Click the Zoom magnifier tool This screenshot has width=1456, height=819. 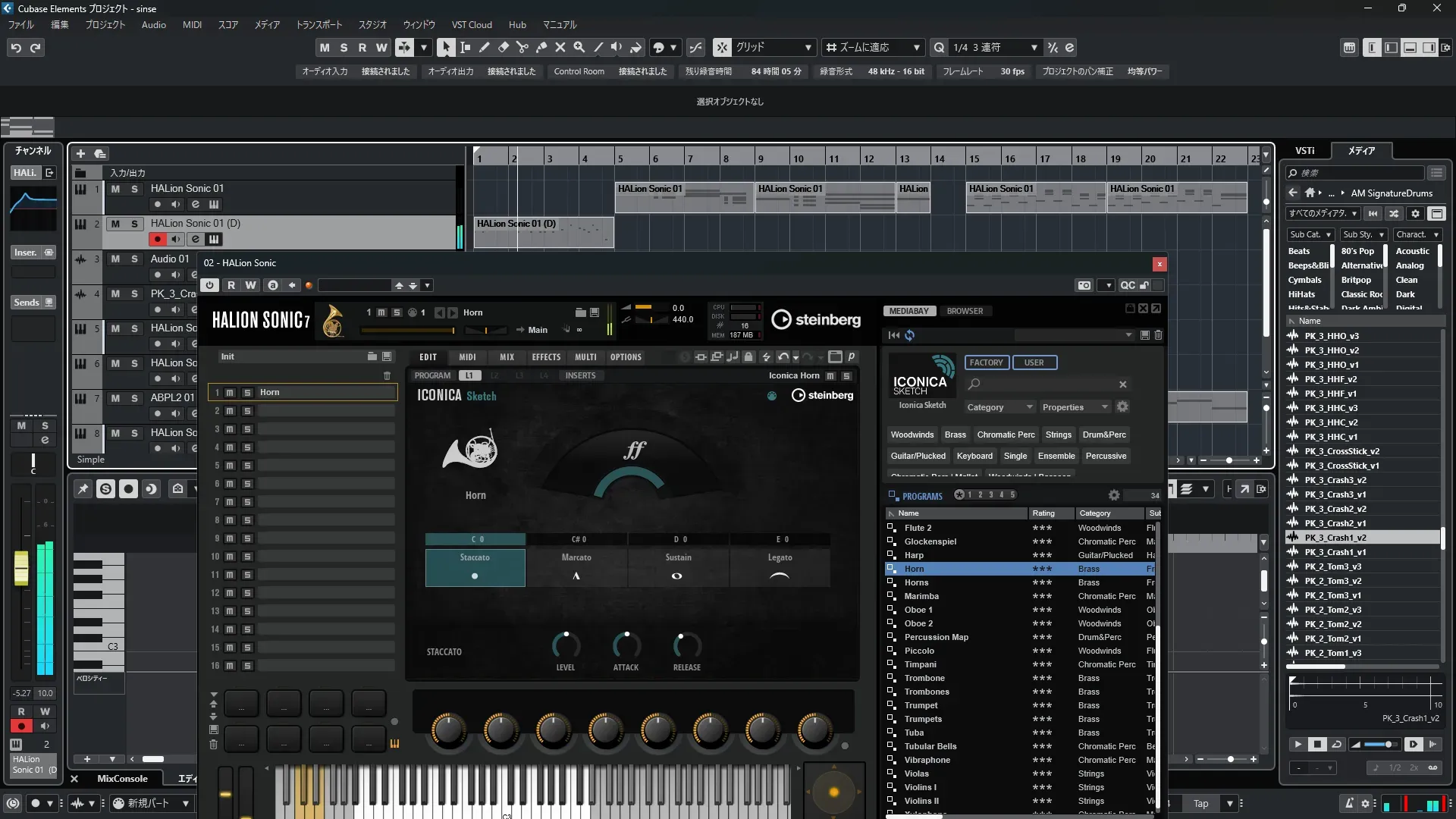pyautogui.click(x=579, y=48)
